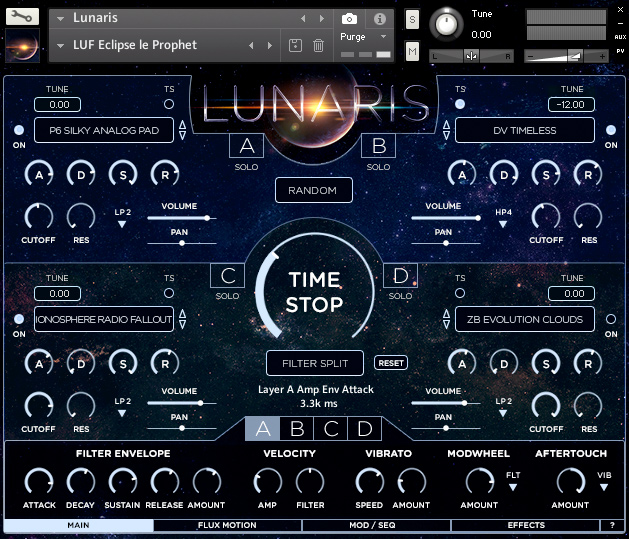Viewport: 629px width, 539px height.
Task: Click Aftertouch Amount knob
Action: tap(570, 482)
